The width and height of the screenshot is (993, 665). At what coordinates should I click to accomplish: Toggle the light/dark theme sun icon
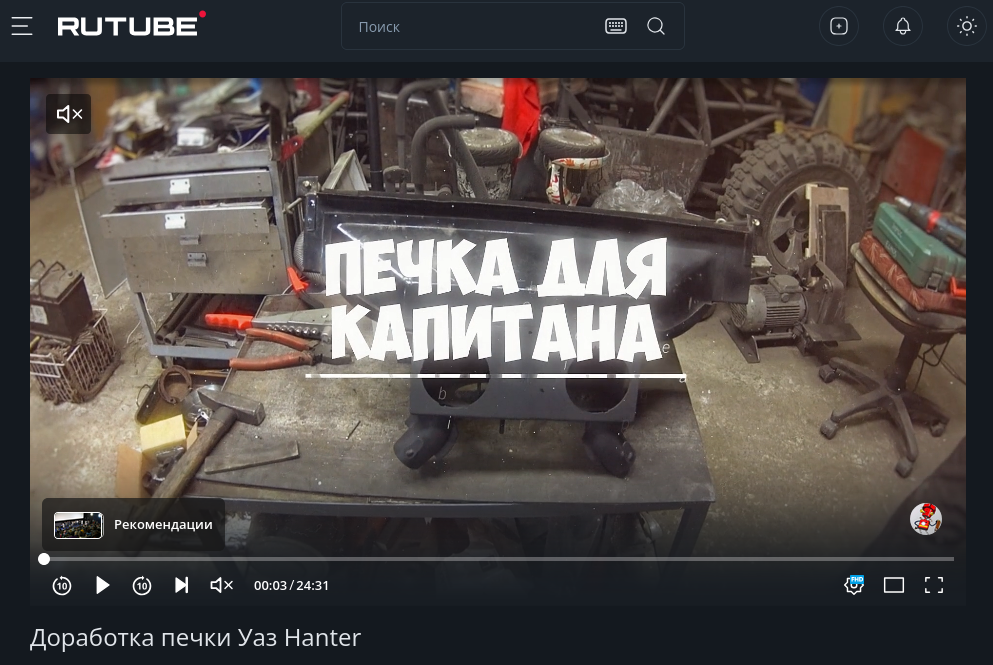pyautogui.click(x=966, y=27)
